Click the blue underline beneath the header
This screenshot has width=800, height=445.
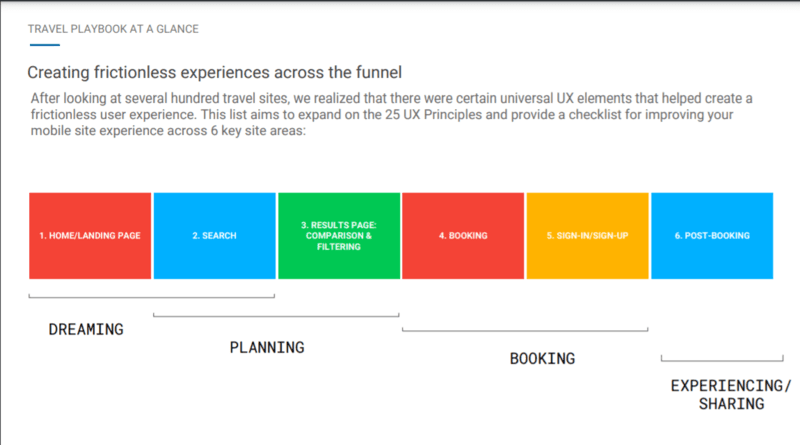click(x=45, y=45)
